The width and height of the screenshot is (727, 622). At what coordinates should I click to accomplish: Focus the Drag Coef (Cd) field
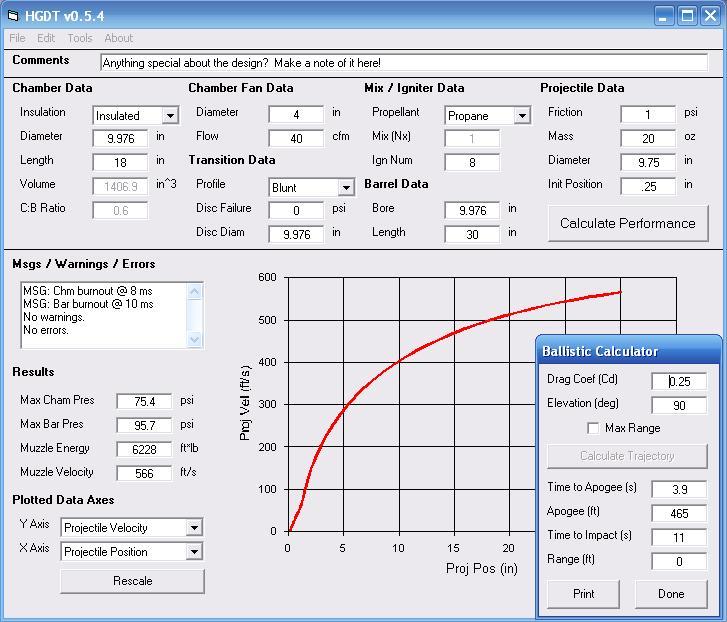coord(679,381)
